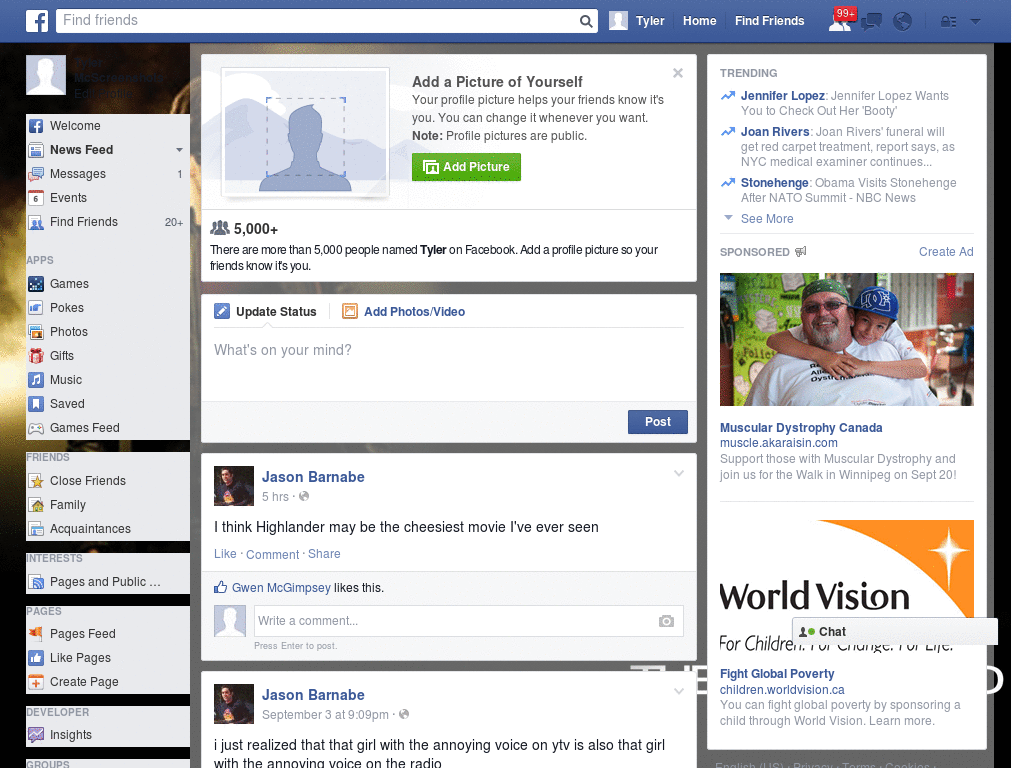
Task: Open the messages chat bubbles icon
Action: click(871, 22)
